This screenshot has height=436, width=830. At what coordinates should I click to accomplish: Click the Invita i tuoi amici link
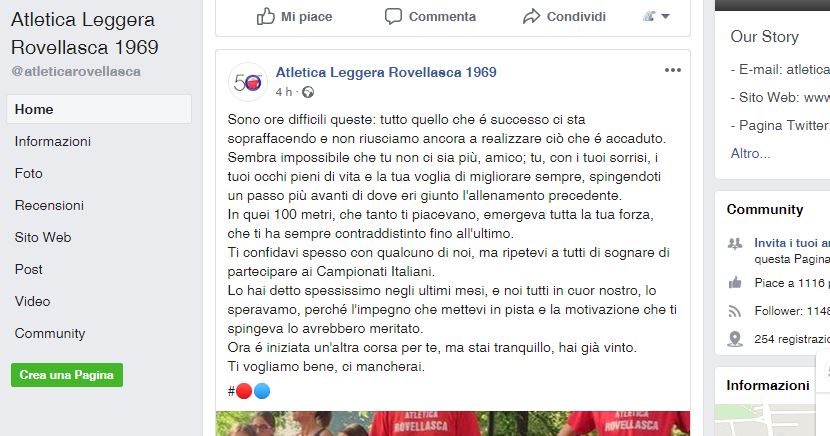tap(792, 243)
